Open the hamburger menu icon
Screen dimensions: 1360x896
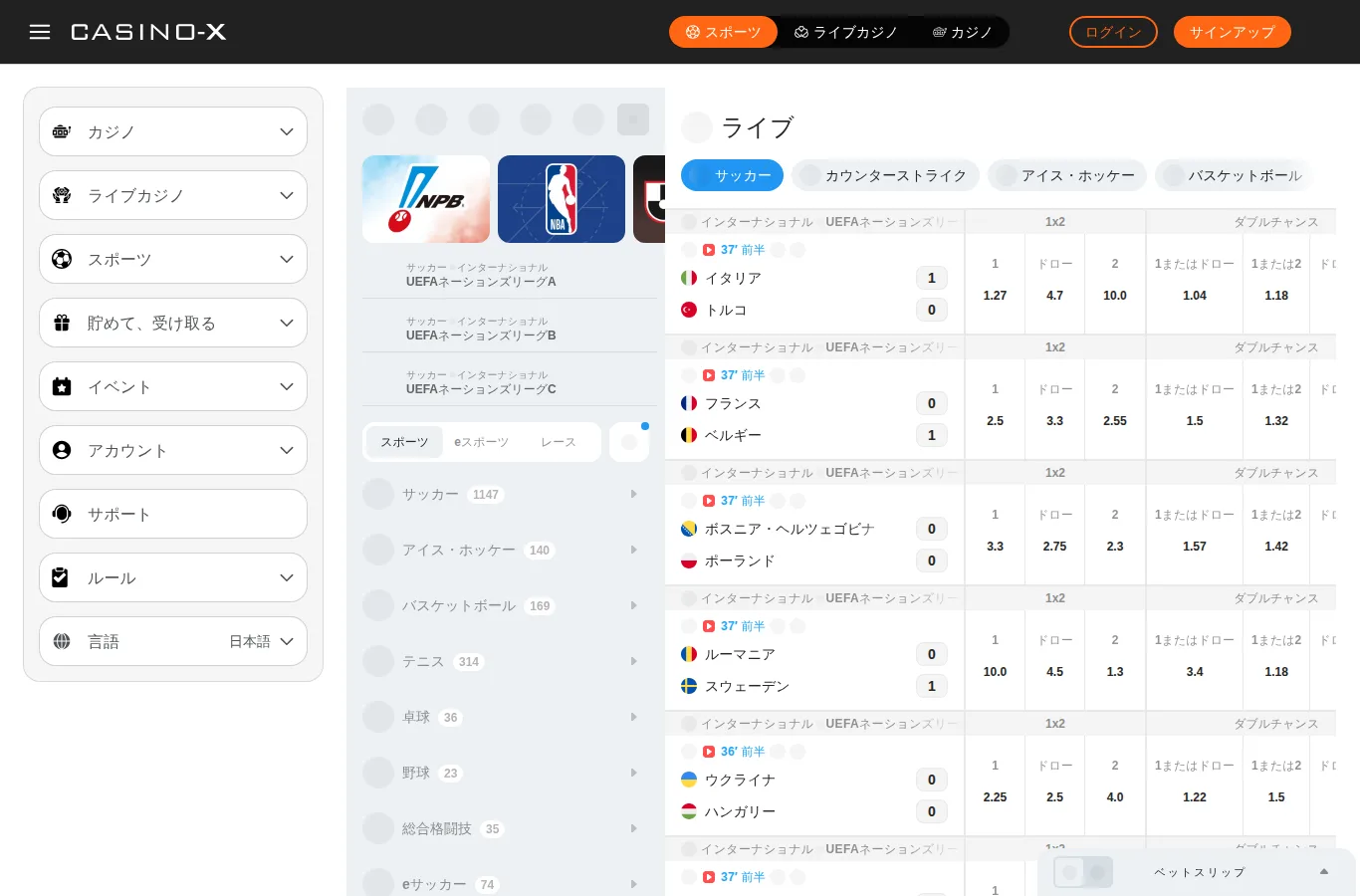[x=40, y=32]
